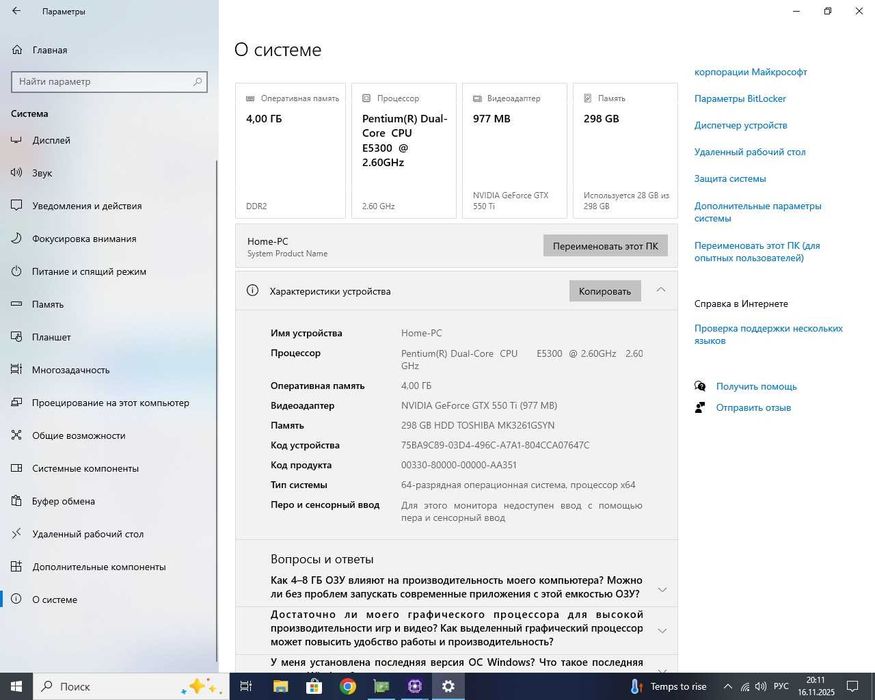Screen dimensions: 875x700
Task: Click Проецирование на этот компьютер icon
Action: pos(16,402)
